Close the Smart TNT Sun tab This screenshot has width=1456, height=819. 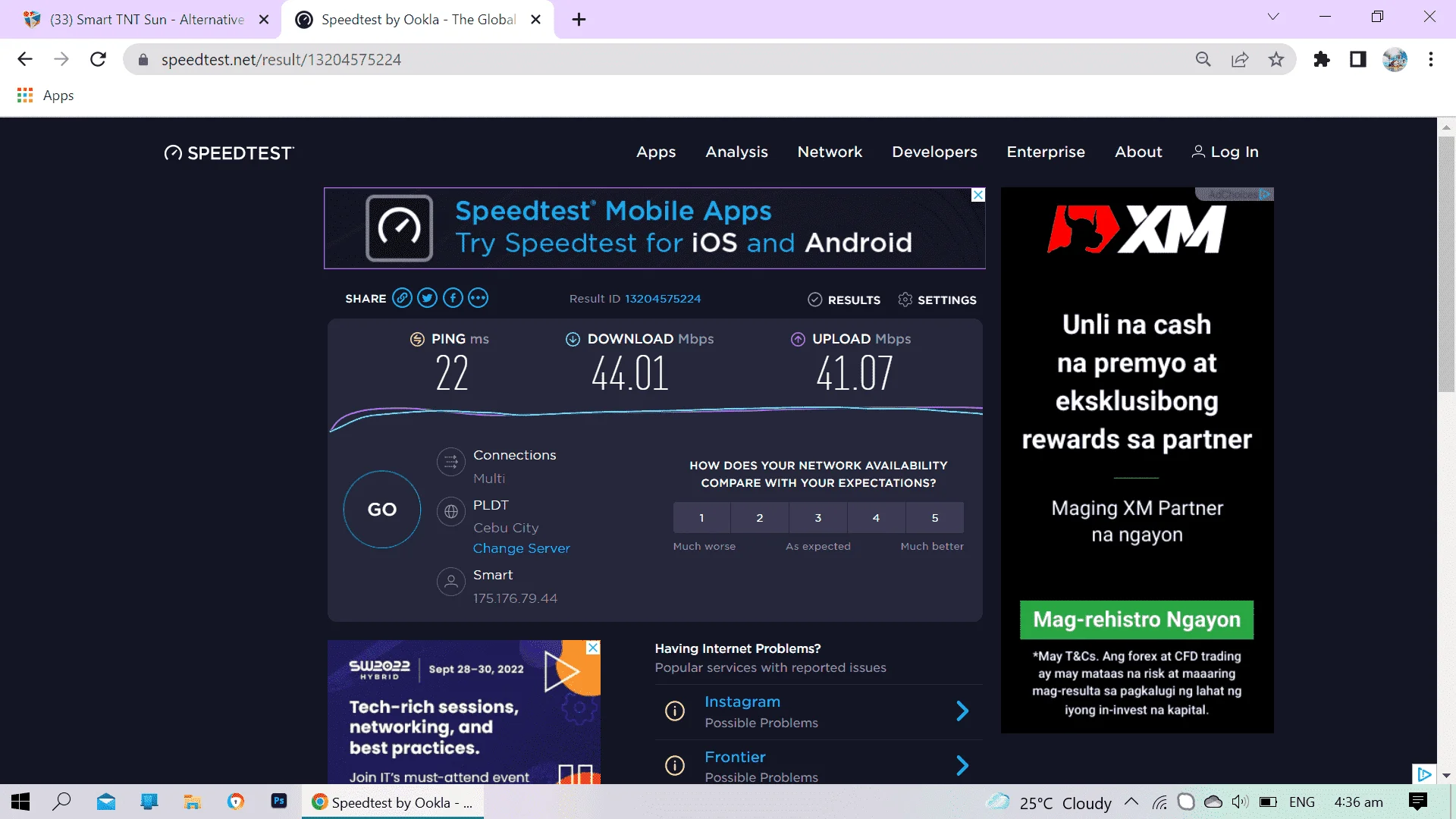point(264,20)
